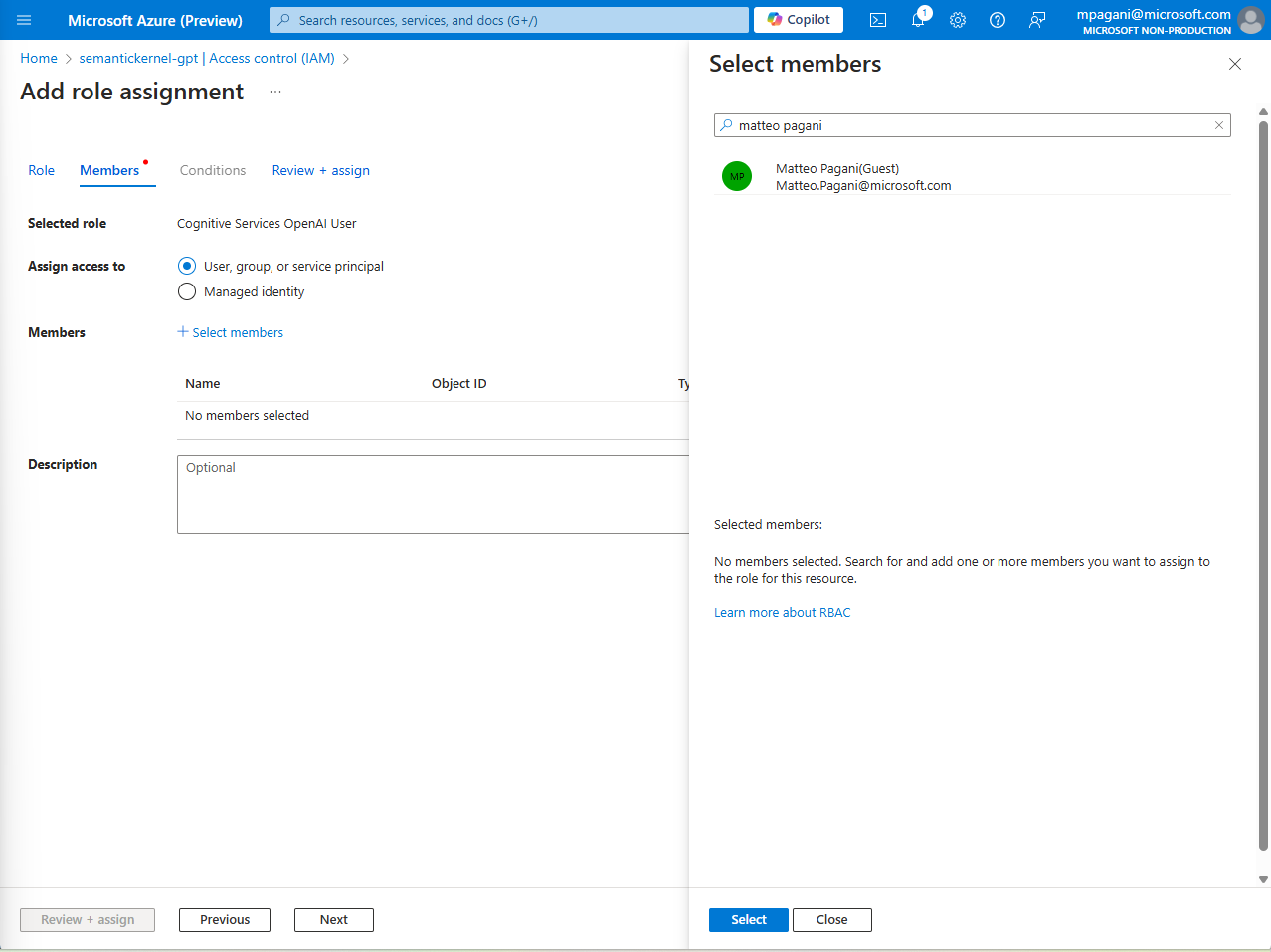Image resolution: width=1271 pixels, height=952 pixels.
Task: Select the Managed identity option
Action: 187,291
